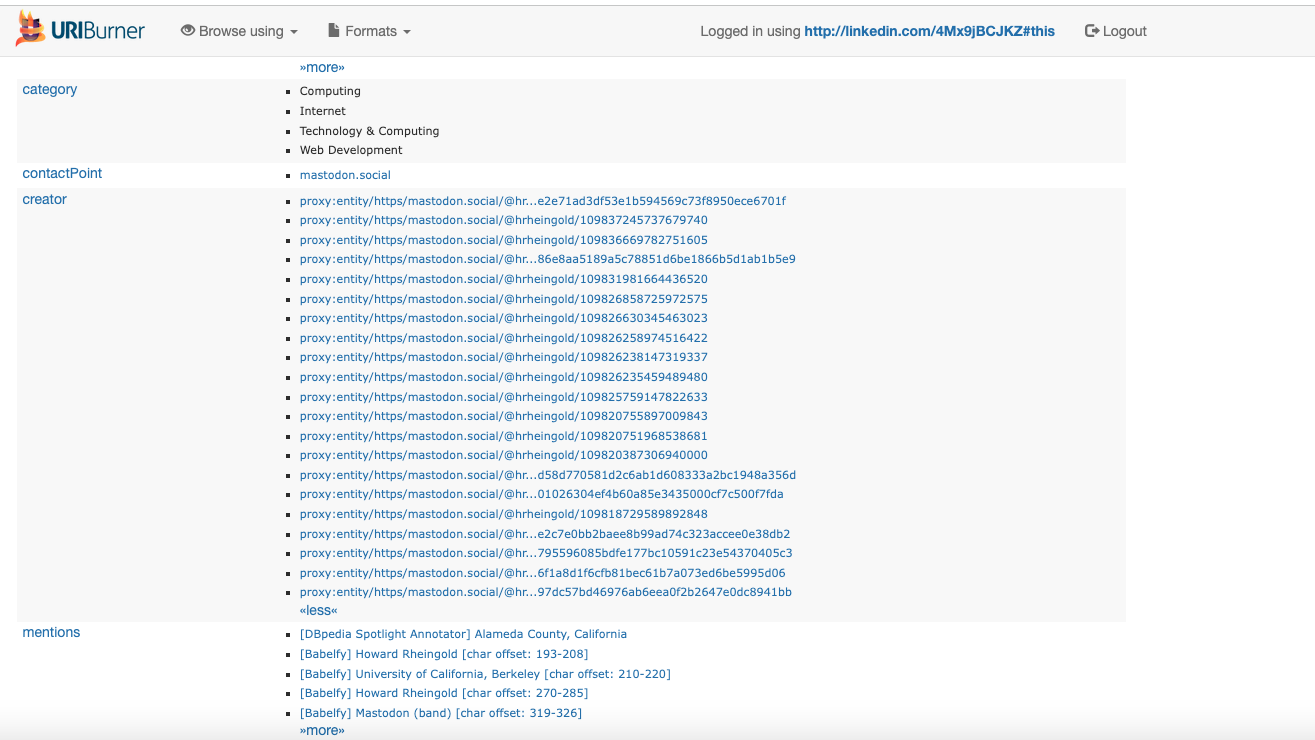The image size is (1315, 740).
Task: Open Babelfy Howard Rheingold offset 193-208 link
Action: [444, 654]
